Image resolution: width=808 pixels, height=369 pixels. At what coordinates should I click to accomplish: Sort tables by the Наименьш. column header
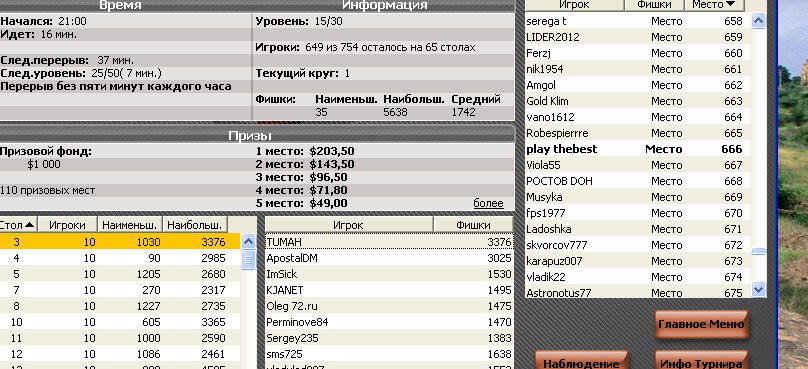130,225
